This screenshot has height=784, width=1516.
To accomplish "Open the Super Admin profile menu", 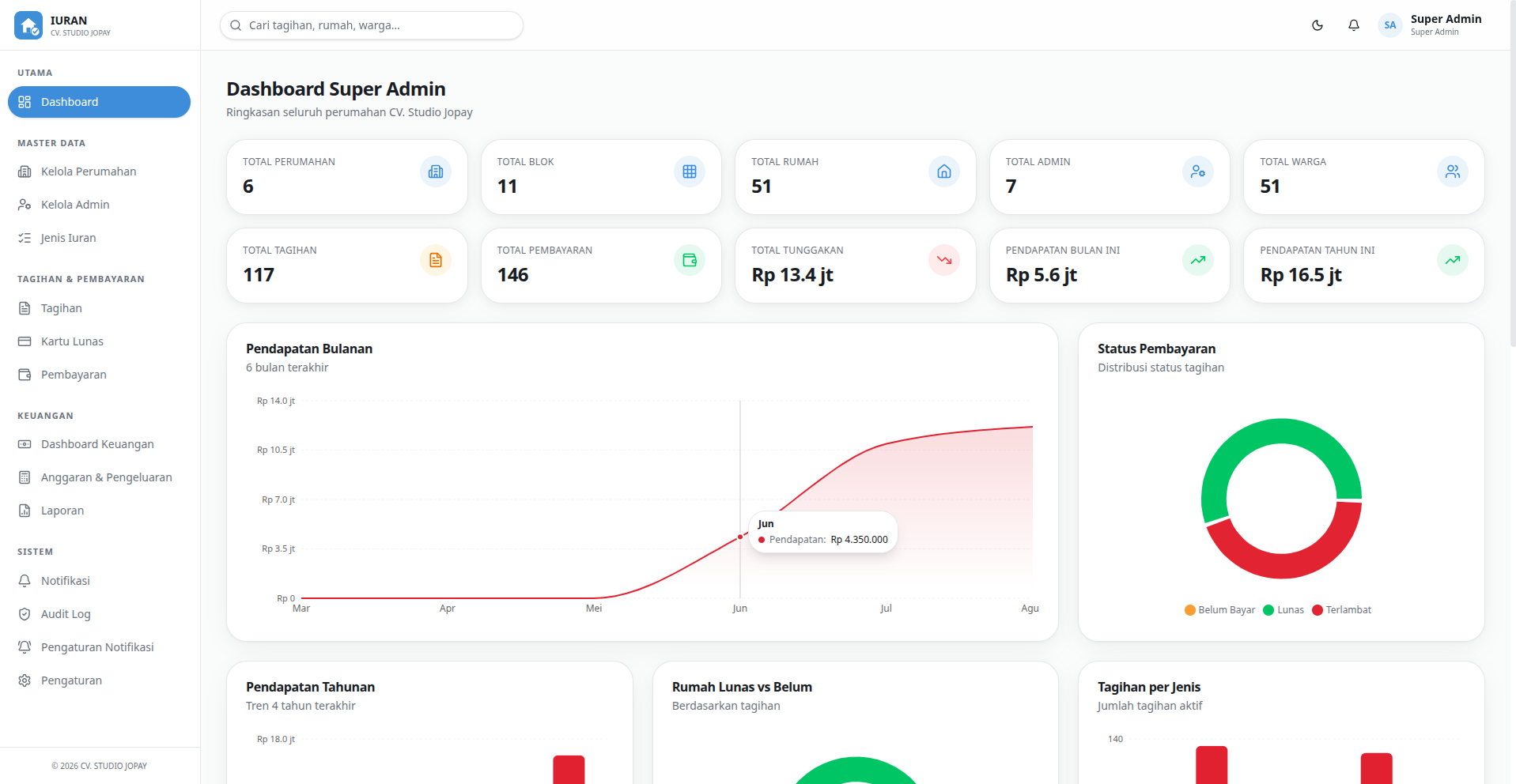I will [x=1431, y=25].
